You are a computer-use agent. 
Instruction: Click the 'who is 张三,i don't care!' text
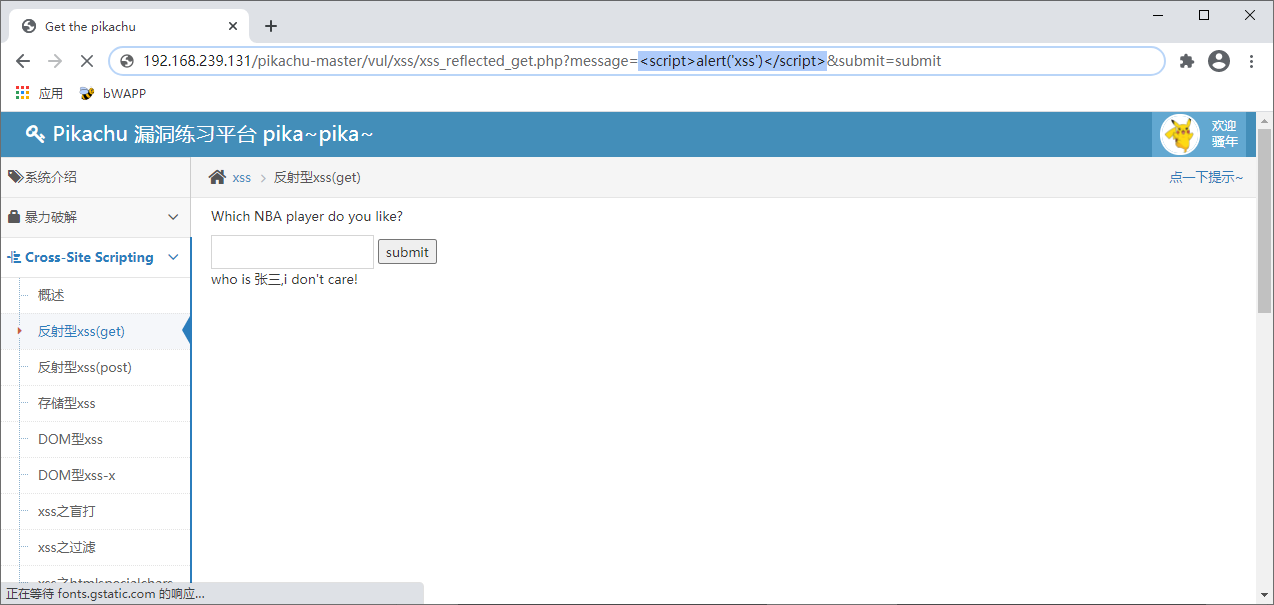[x=284, y=279]
